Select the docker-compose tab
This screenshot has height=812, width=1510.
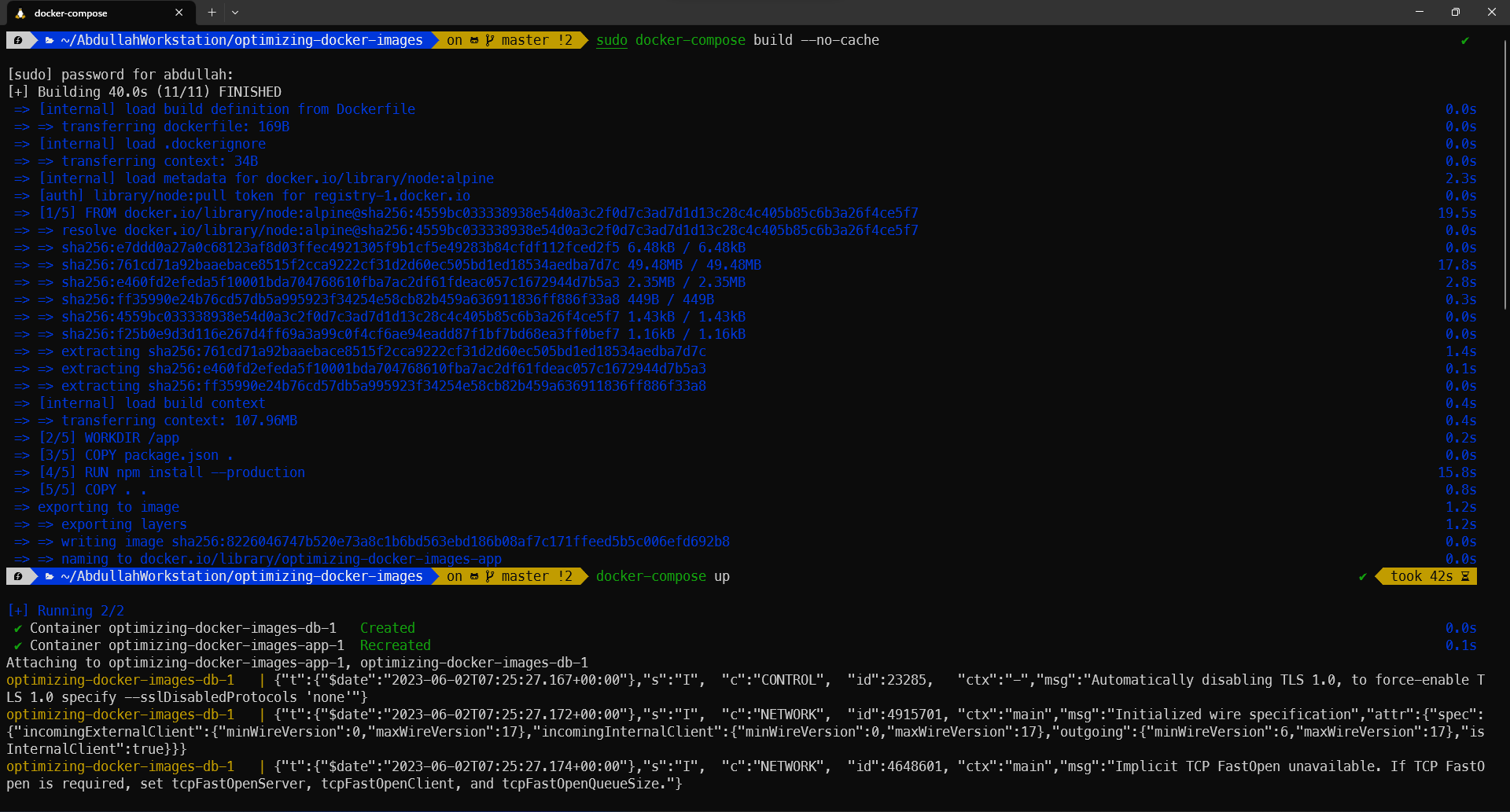[x=87, y=13]
